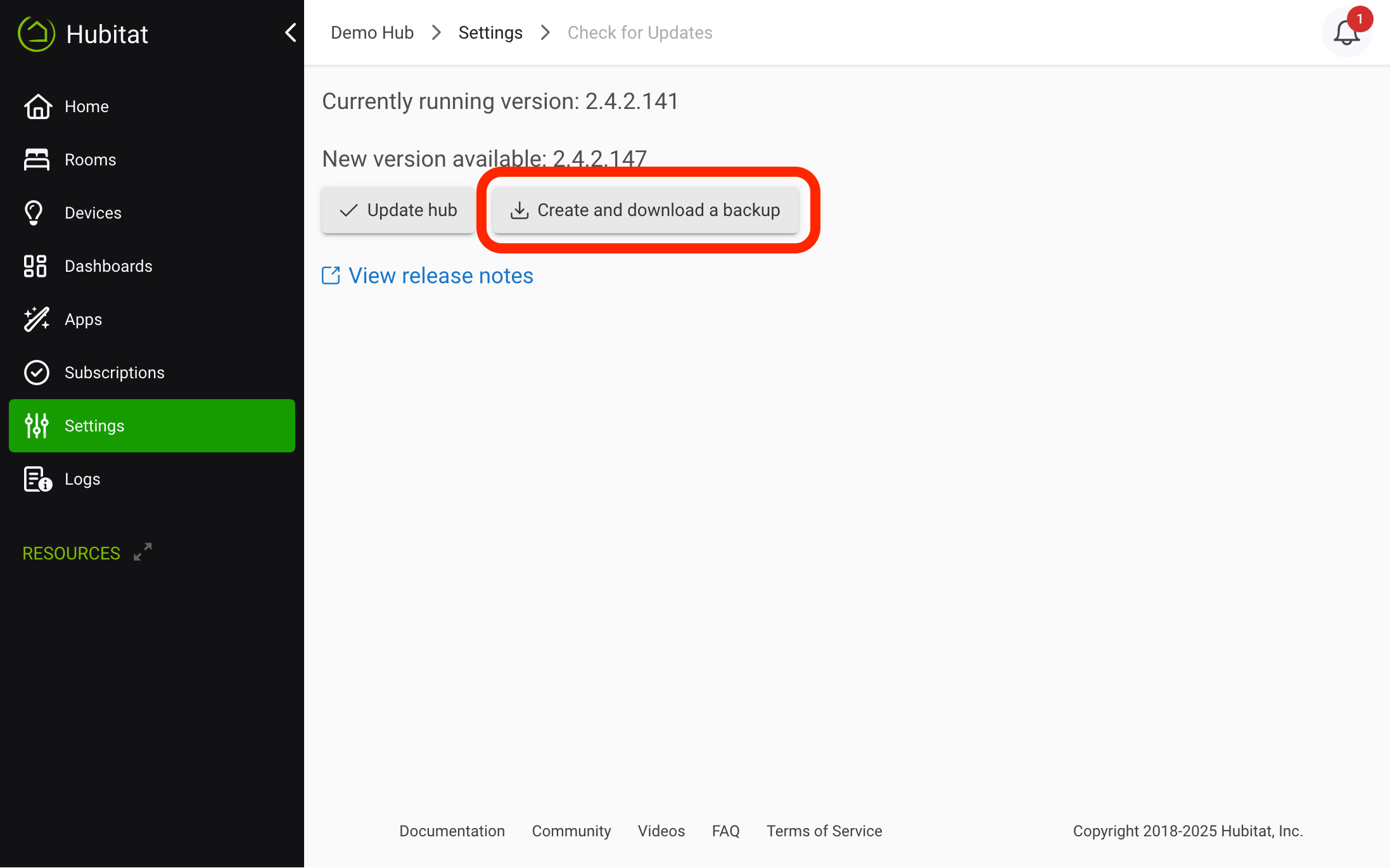Click the Hubitat copyright text
This screenshot has height=868, width=1390.
(1188, 831)
